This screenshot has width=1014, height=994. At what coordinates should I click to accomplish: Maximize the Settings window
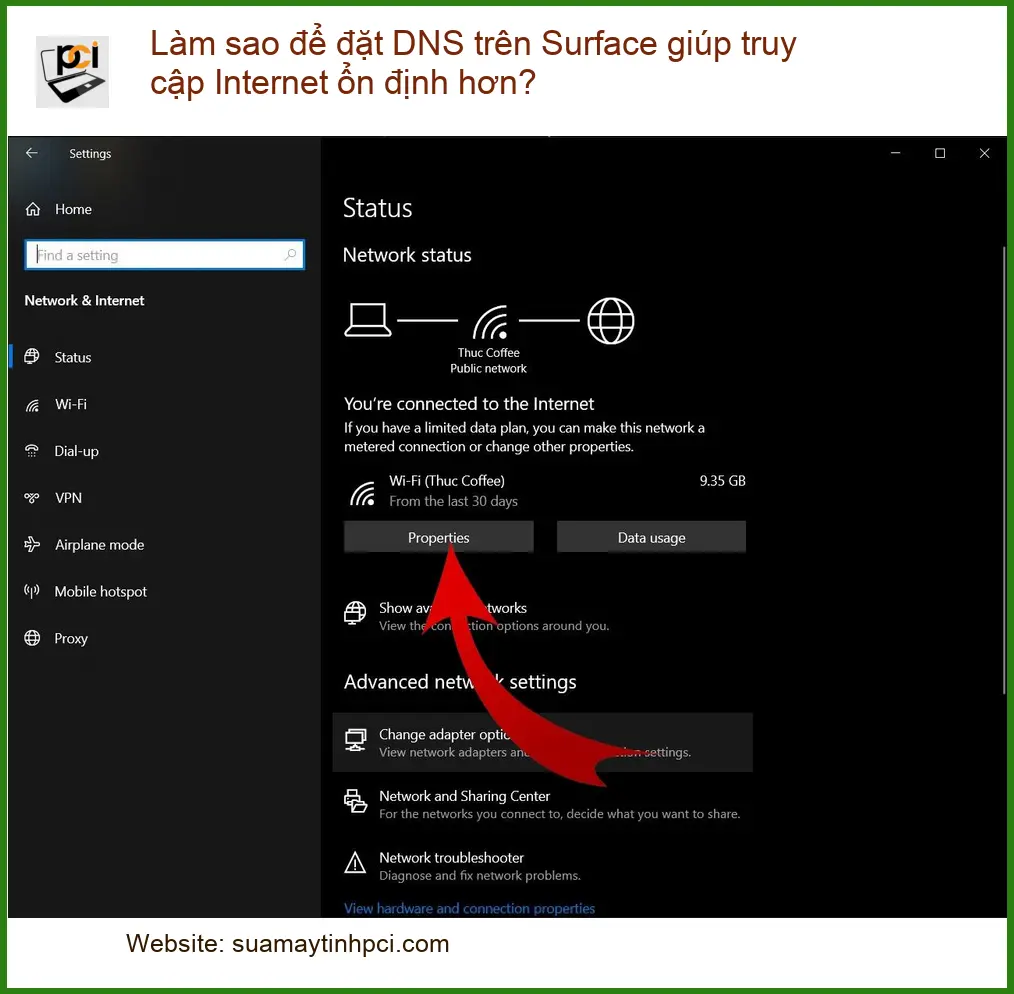pos(940,153)
